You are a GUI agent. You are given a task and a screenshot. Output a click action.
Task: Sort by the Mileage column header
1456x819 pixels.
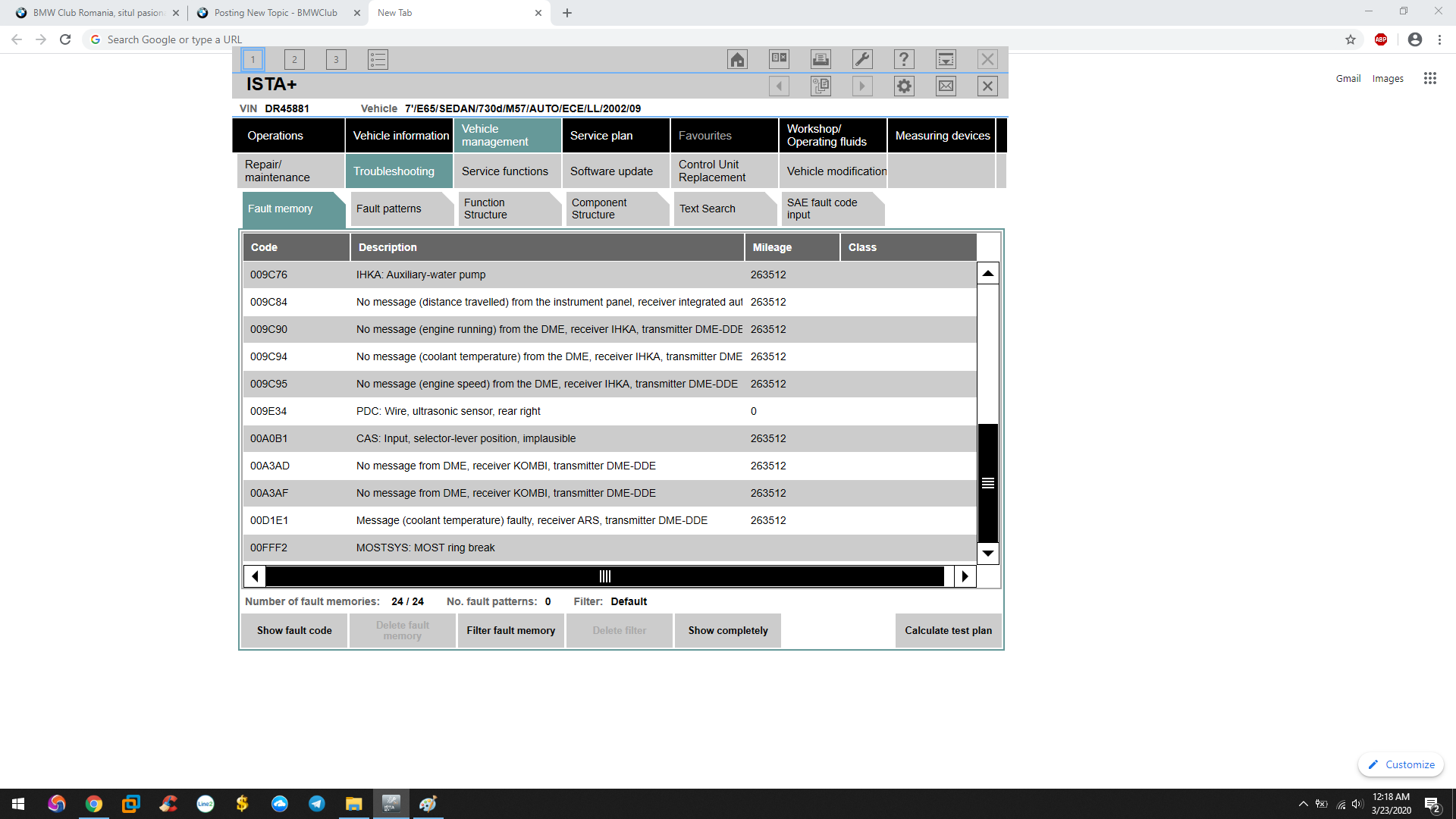(x=792, y=247)
